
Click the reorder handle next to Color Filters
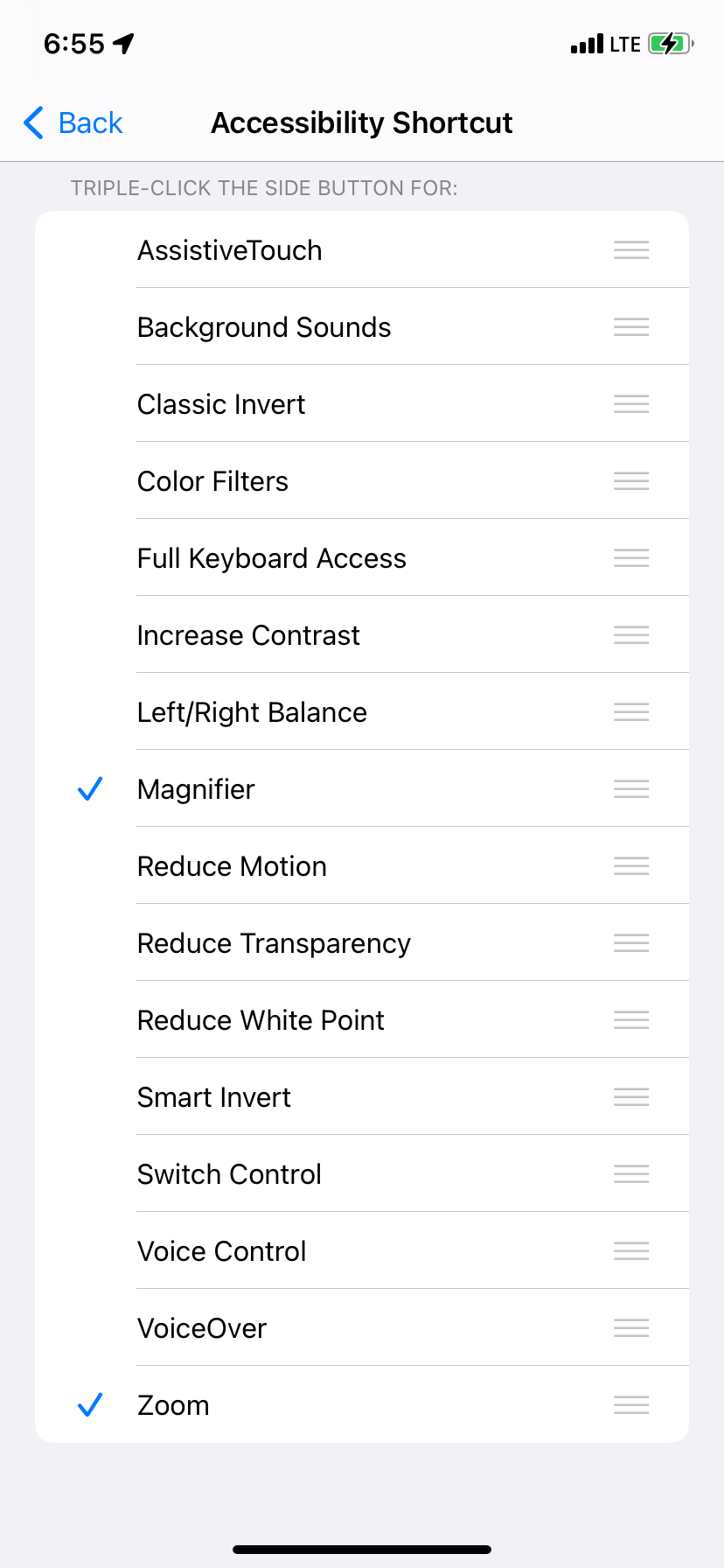point(630,480)
